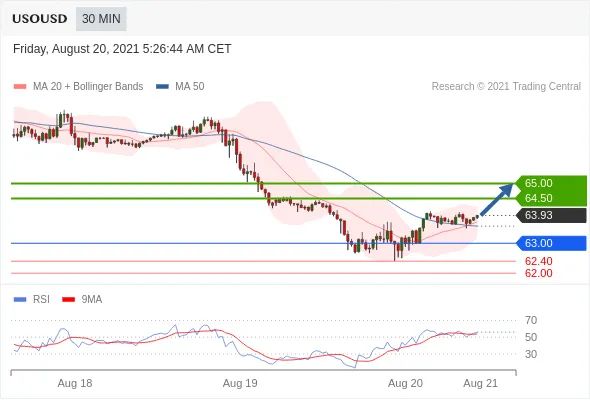Click the Aug 20 date axis marker

(405, 383)
